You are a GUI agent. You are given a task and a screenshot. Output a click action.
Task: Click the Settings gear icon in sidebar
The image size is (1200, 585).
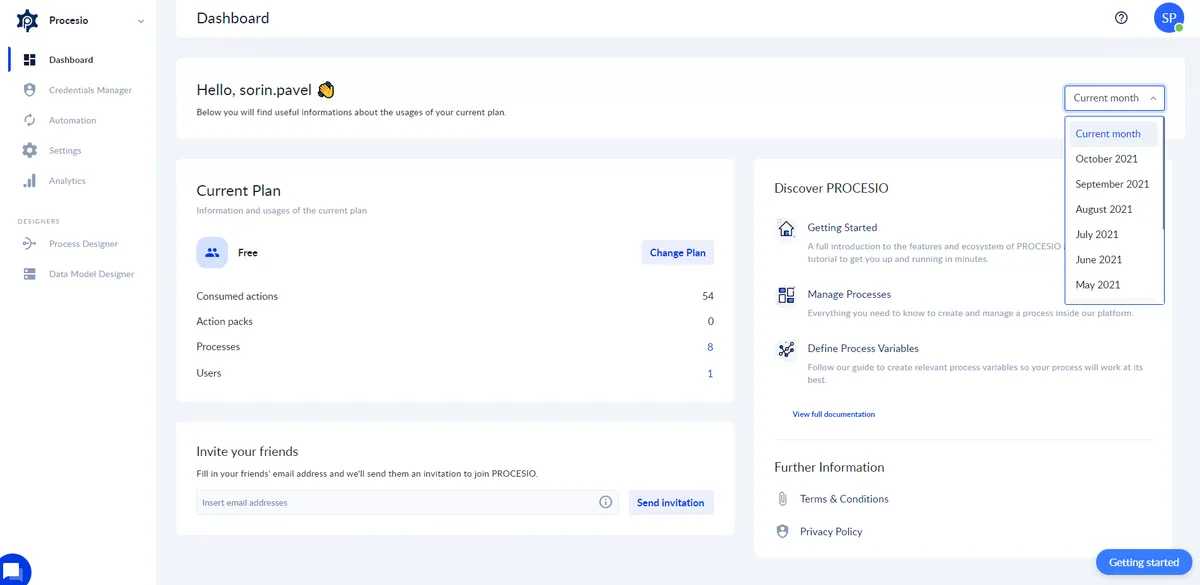(x=29, y=150)
